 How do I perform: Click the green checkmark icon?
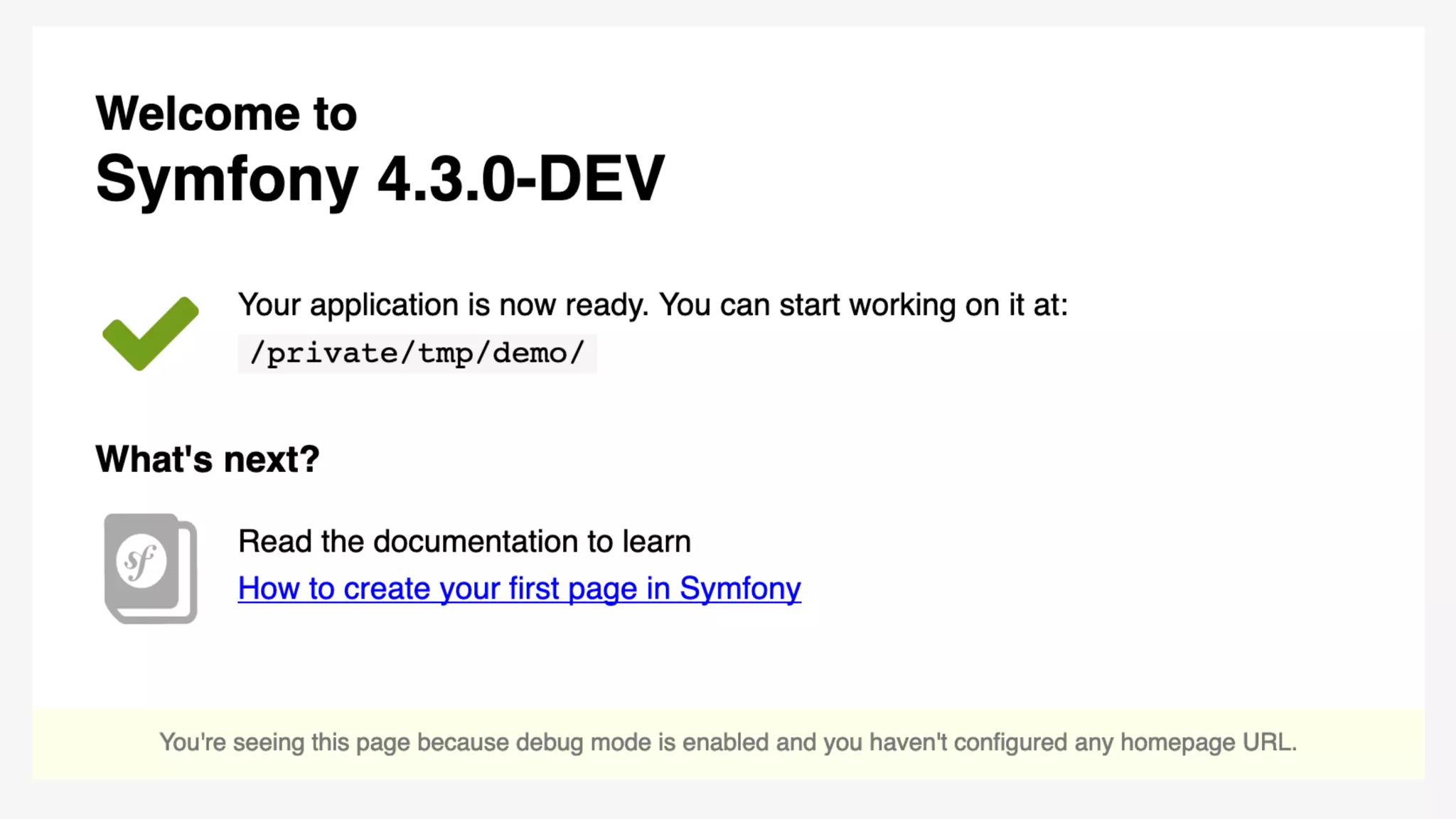pos(150,333)
